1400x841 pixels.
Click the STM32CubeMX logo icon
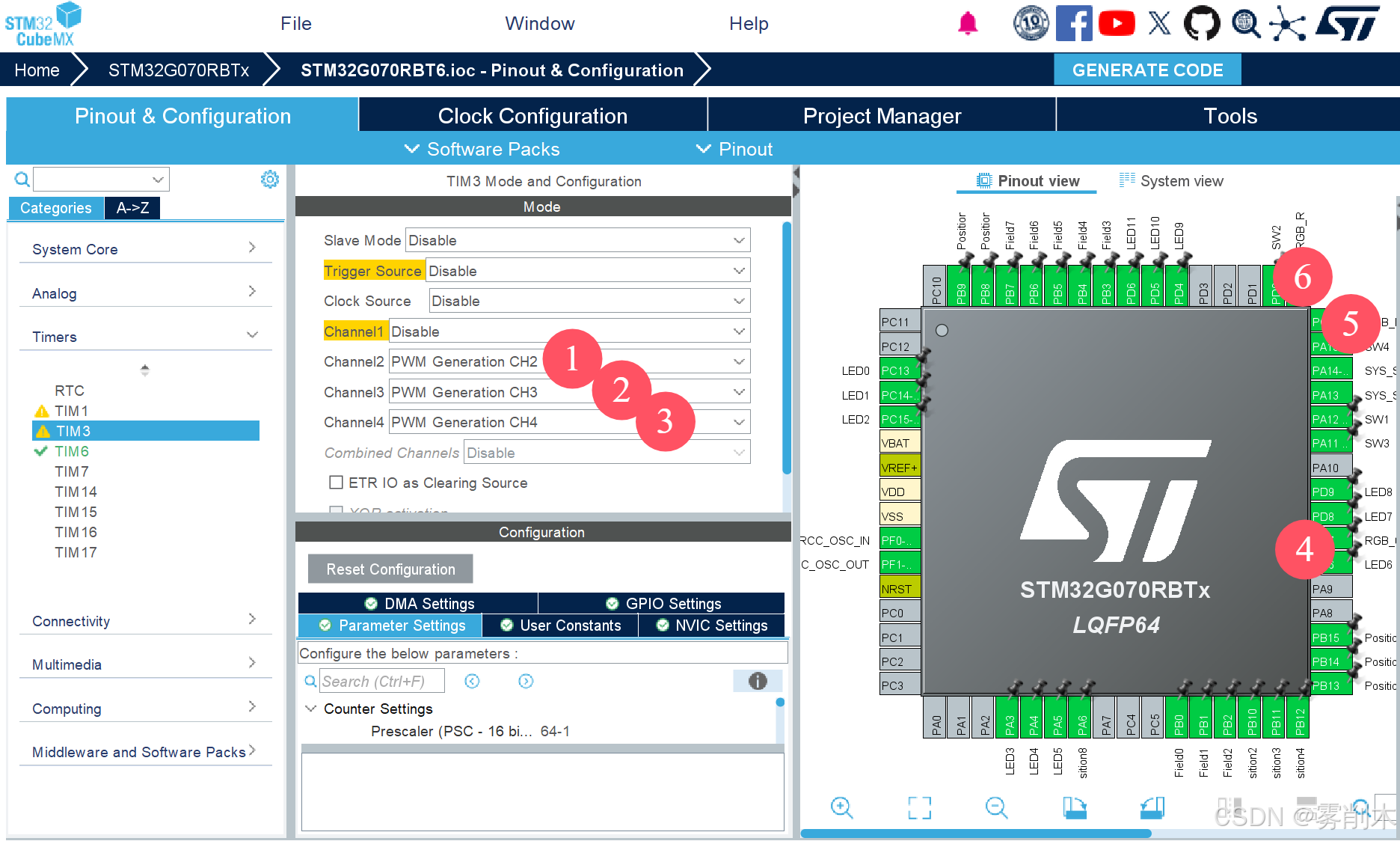coord(43,25)
